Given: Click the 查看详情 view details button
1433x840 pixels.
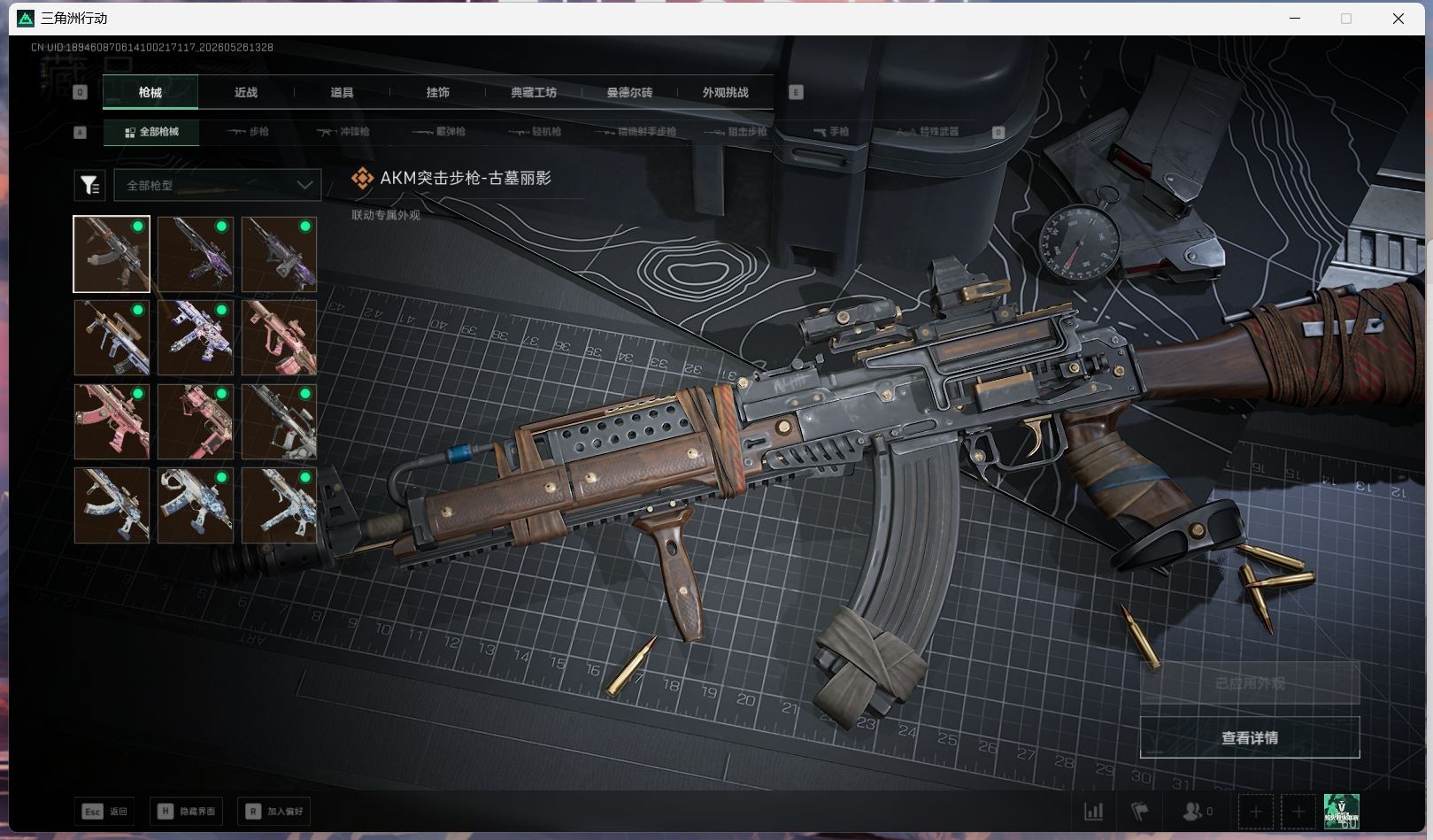Looking at the screenshot, I should pyautogui.click(x=1250, y=737).
